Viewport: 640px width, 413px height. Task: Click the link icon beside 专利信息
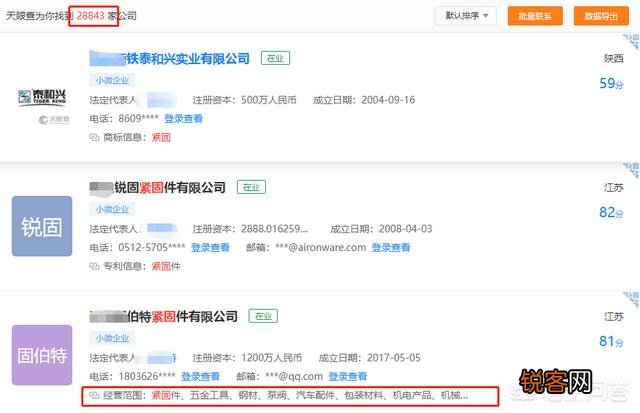tap(94, 266)
